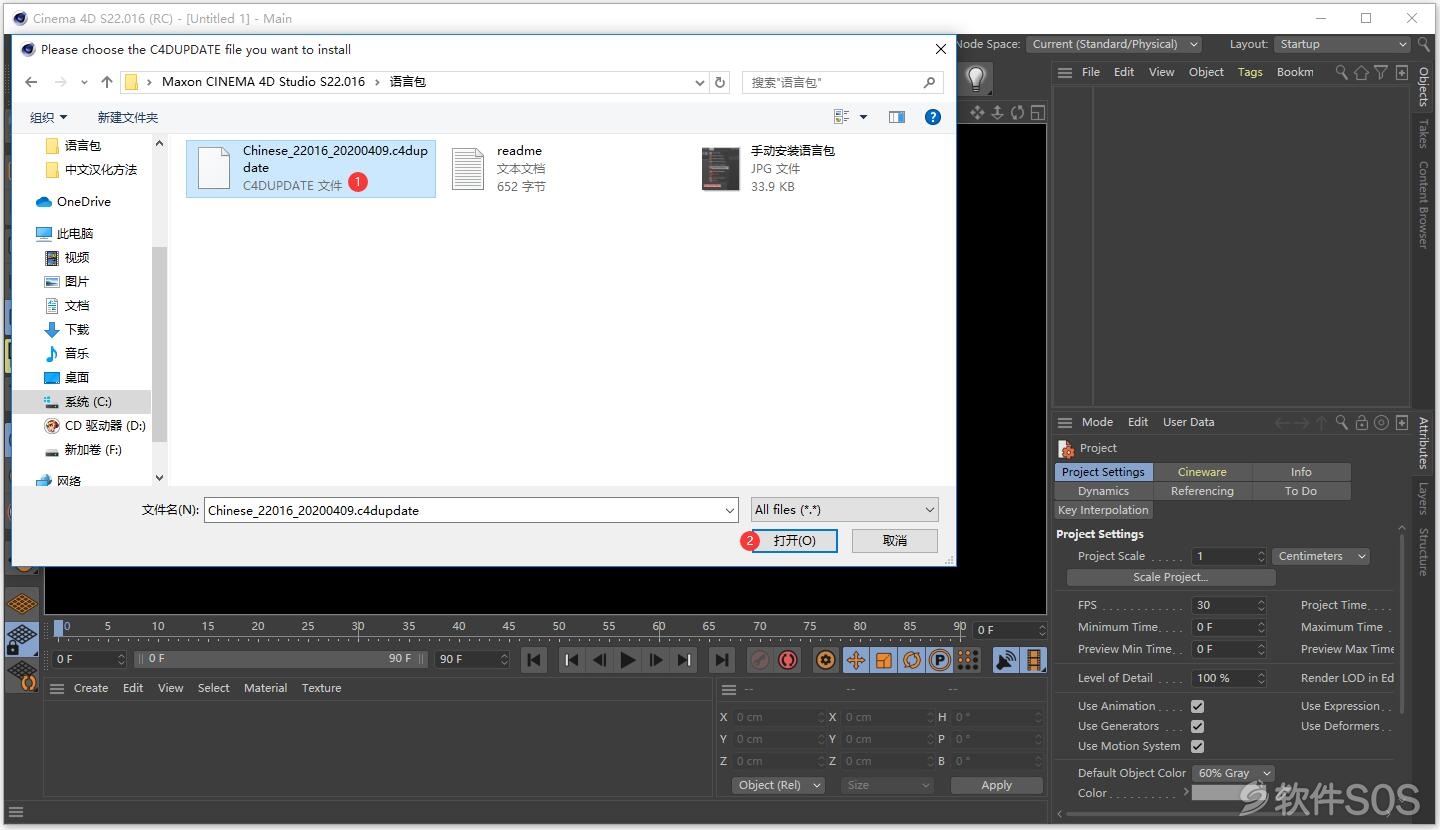Click the 搜索"语言包" search field
1440x830 pixels.
843,82
